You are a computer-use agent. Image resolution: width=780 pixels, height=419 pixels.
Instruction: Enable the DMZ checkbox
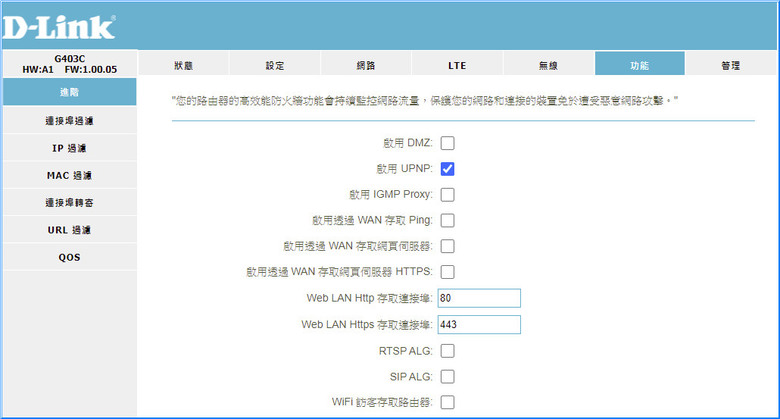pos(447,143)
